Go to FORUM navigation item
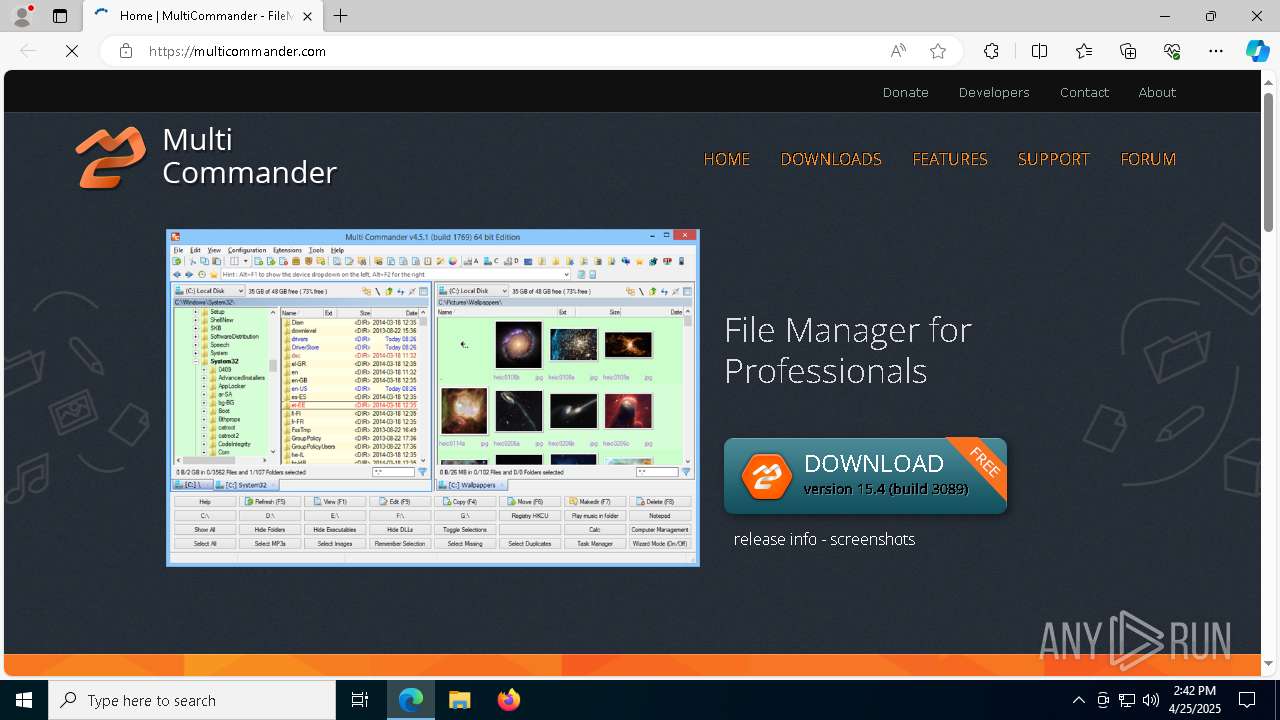Screen dimensions: 1280x720 [1148, 159]
